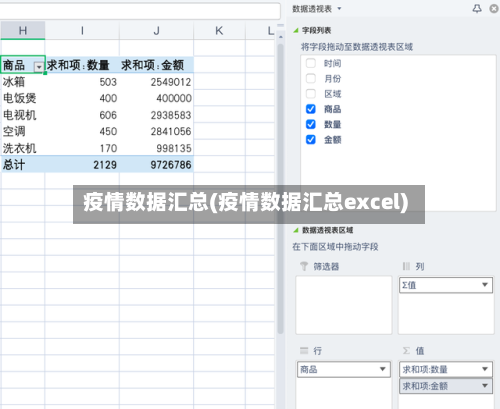This screenshot has height=409, width=500.
Task: Select column J header
Action: [x=156, y=31]
